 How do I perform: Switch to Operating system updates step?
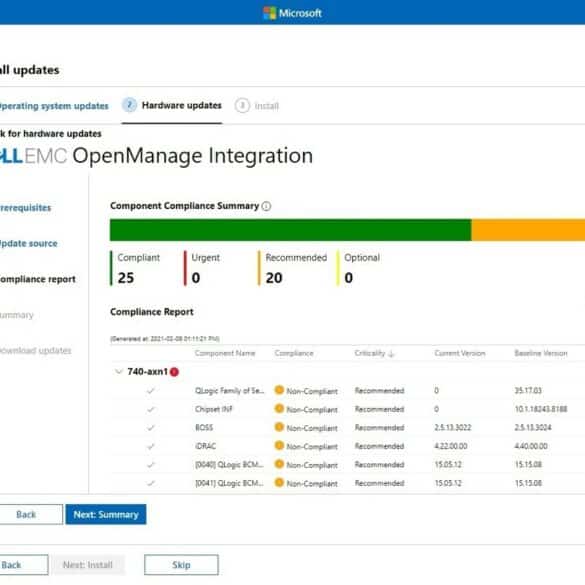(54, 106)
